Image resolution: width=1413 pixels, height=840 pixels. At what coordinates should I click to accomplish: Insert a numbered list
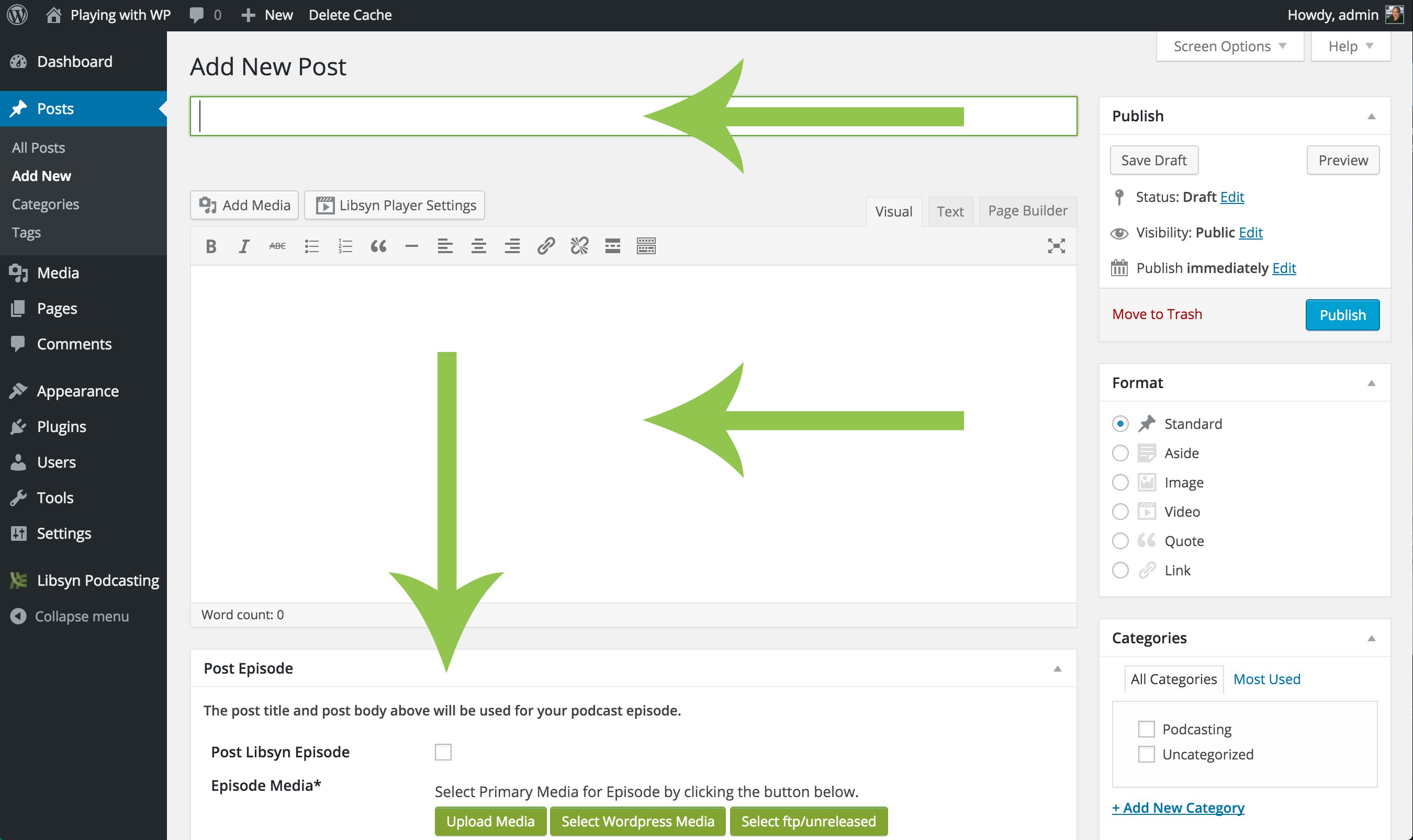[345, 246]
